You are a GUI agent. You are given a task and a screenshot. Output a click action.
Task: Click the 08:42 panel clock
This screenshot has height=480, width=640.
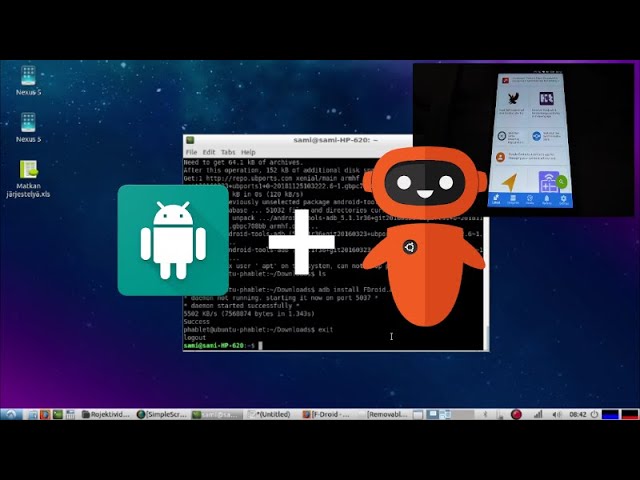(578, 415)
